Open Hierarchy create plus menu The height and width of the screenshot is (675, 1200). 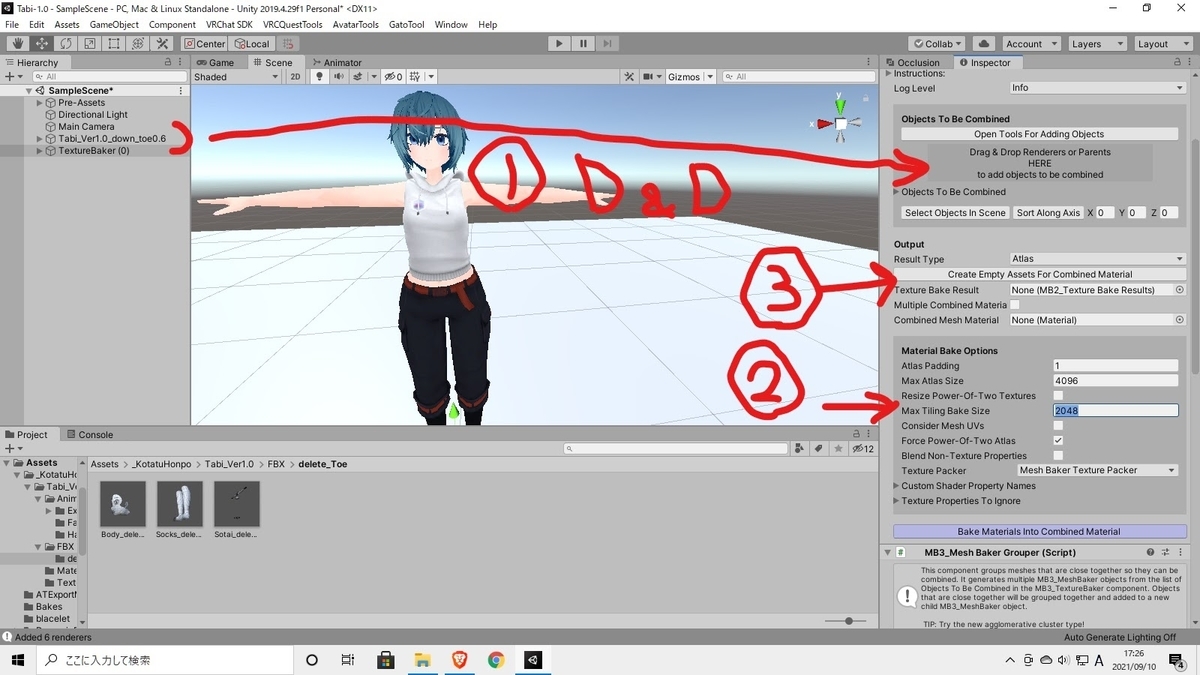click(12, 77)
